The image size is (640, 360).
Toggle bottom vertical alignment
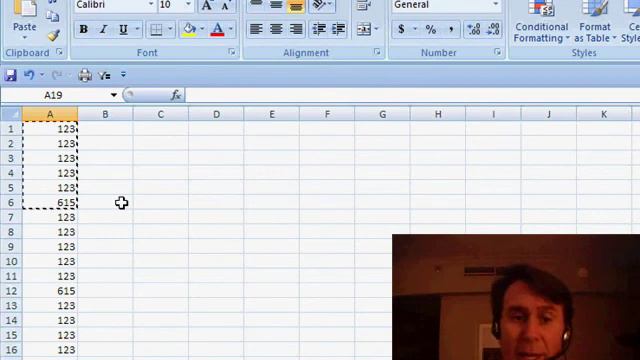[296, 6]
